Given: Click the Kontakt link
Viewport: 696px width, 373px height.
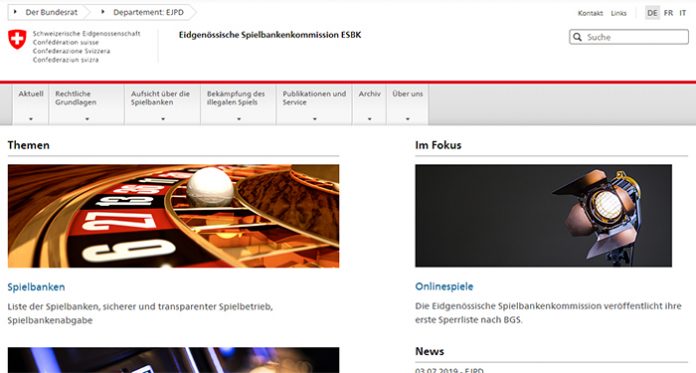Looking at the screenshot, I should tap(590, 13).
